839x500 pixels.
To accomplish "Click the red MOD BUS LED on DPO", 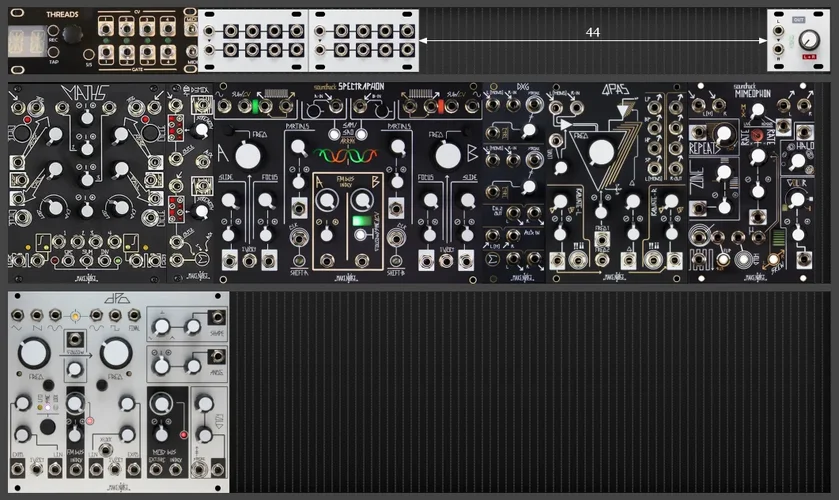I will point(184,436).
